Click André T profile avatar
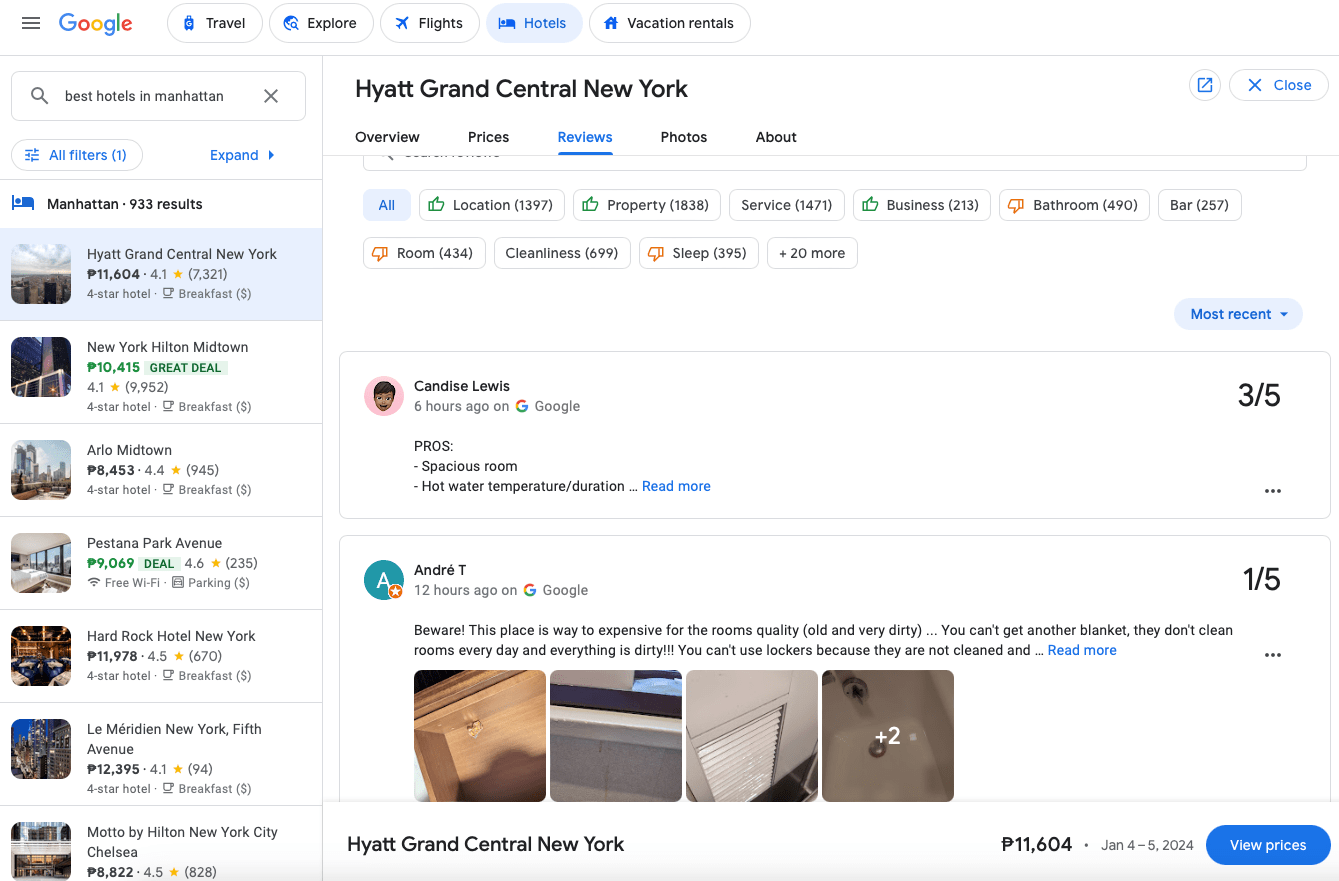Screen dimensions: 1339x881 (384, 580)
